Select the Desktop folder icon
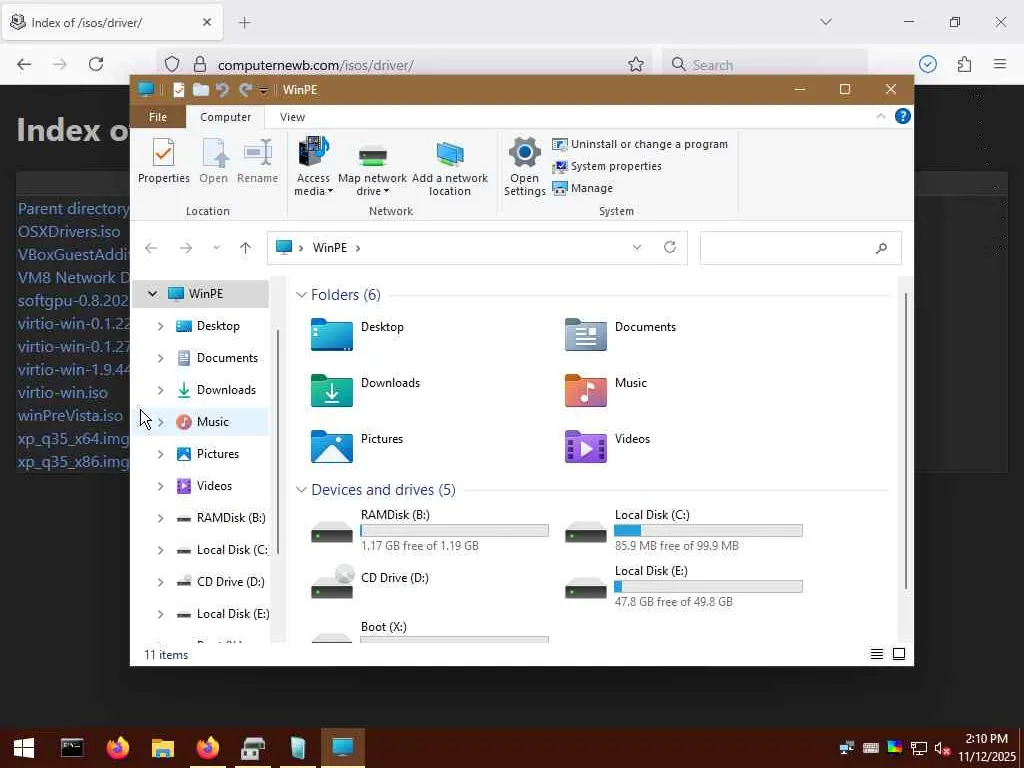 tap(332, 334)
